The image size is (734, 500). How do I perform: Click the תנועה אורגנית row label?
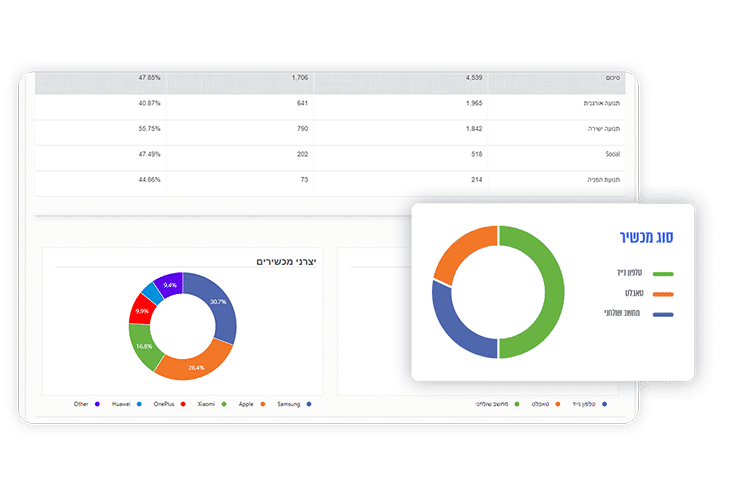[x=602, y=103]
